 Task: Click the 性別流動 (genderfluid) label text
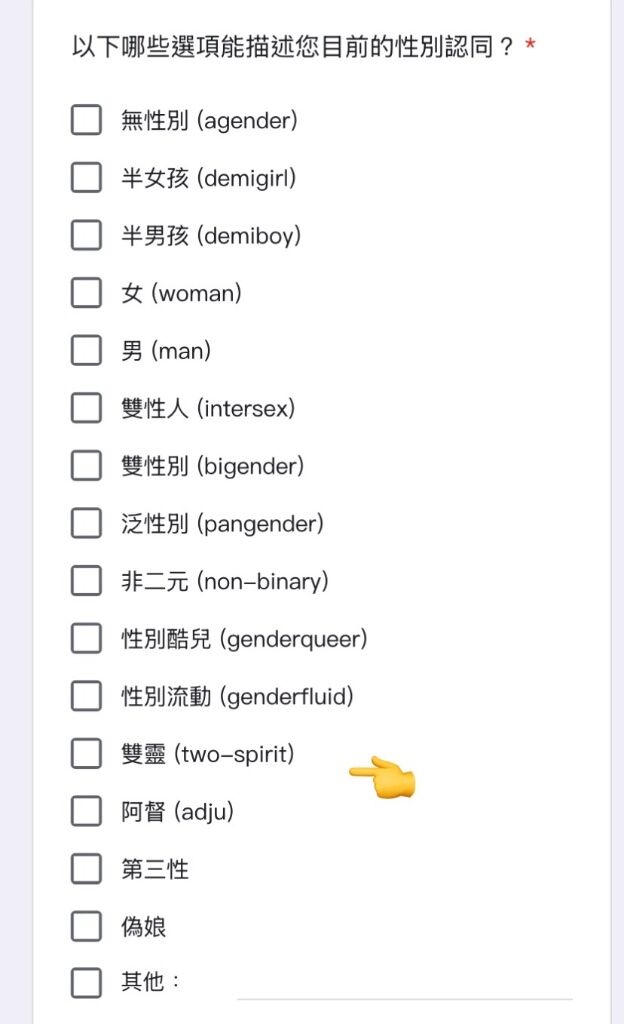click(238, 696)
